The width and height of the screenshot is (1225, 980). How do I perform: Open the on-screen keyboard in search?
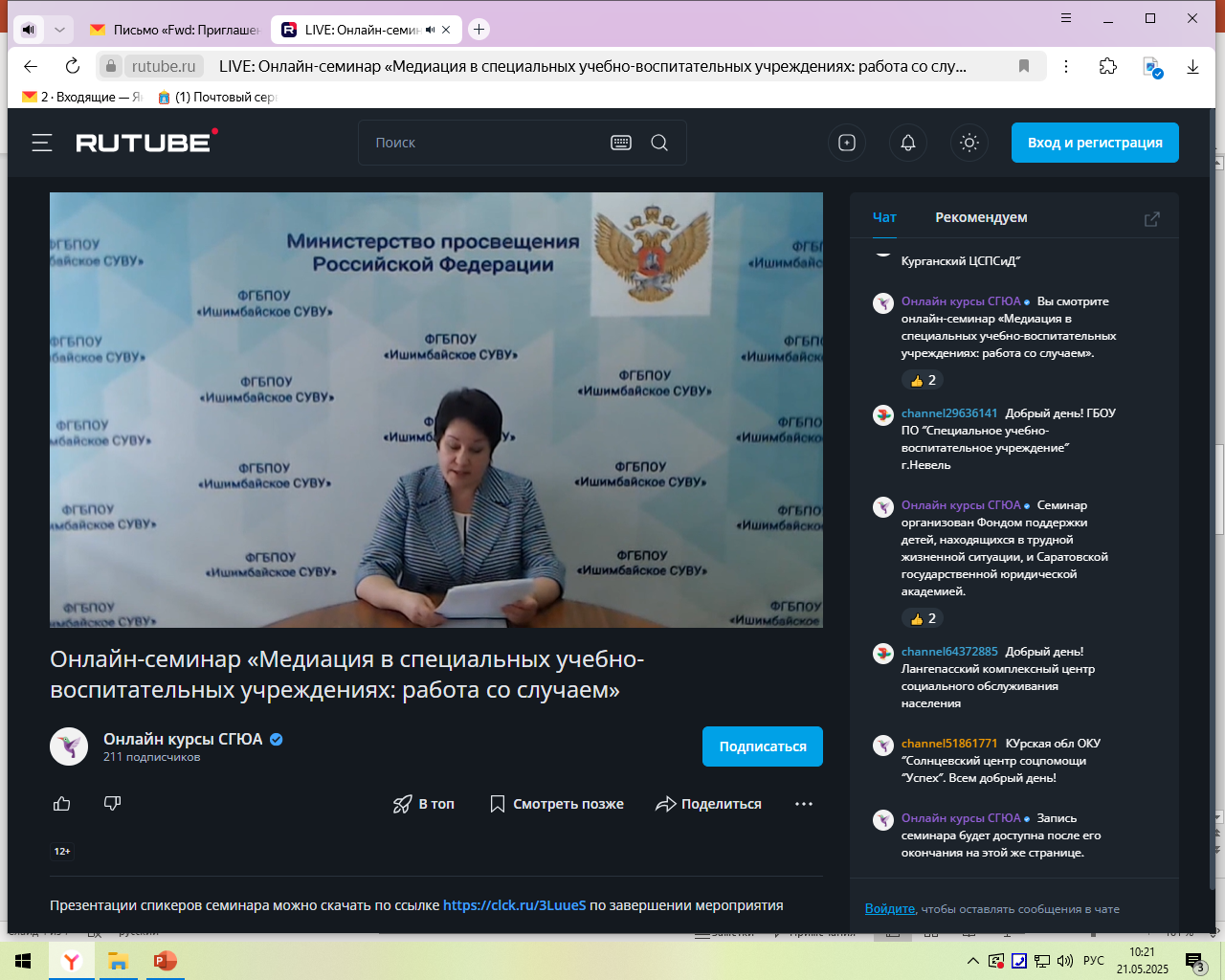[621, 143]
